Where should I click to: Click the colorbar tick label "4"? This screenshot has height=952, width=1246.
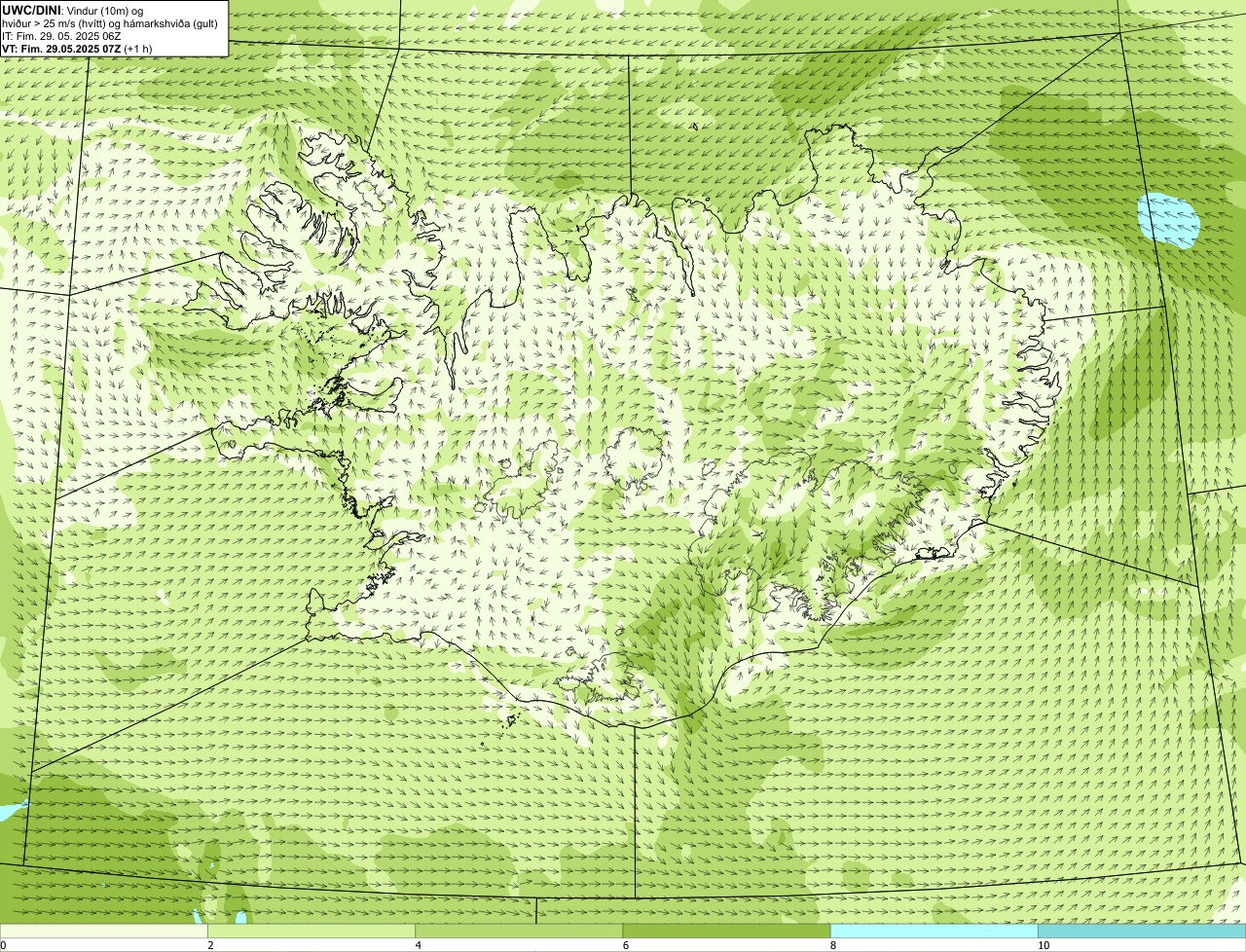pos(418,945)
